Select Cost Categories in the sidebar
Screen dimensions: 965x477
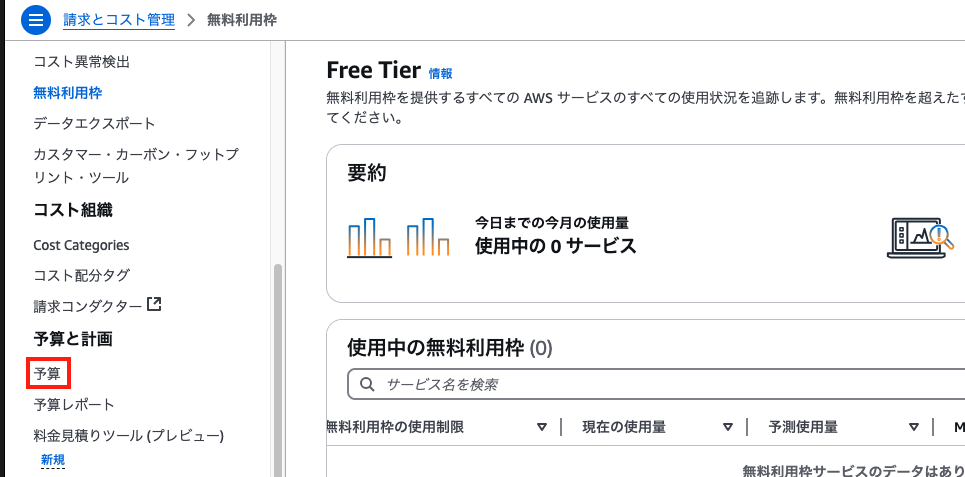point(81,245)
